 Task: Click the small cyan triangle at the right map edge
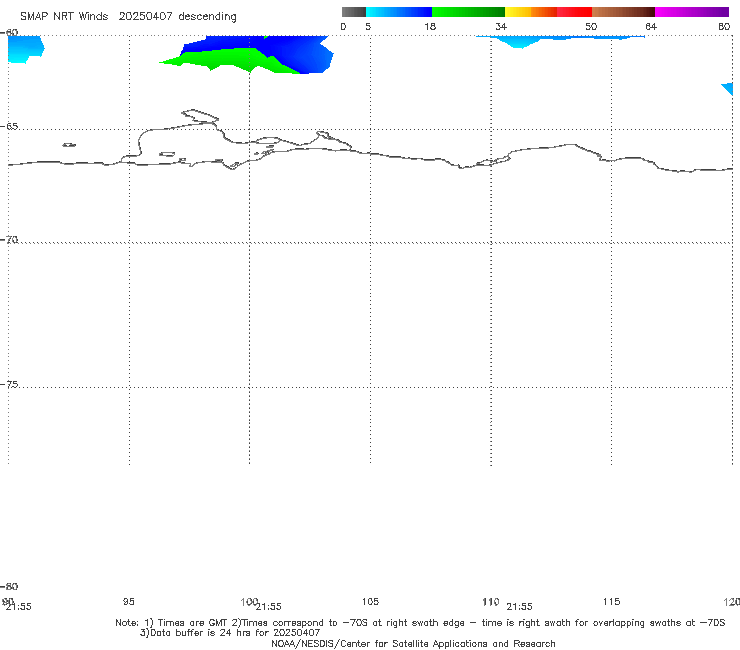(728, 88)
